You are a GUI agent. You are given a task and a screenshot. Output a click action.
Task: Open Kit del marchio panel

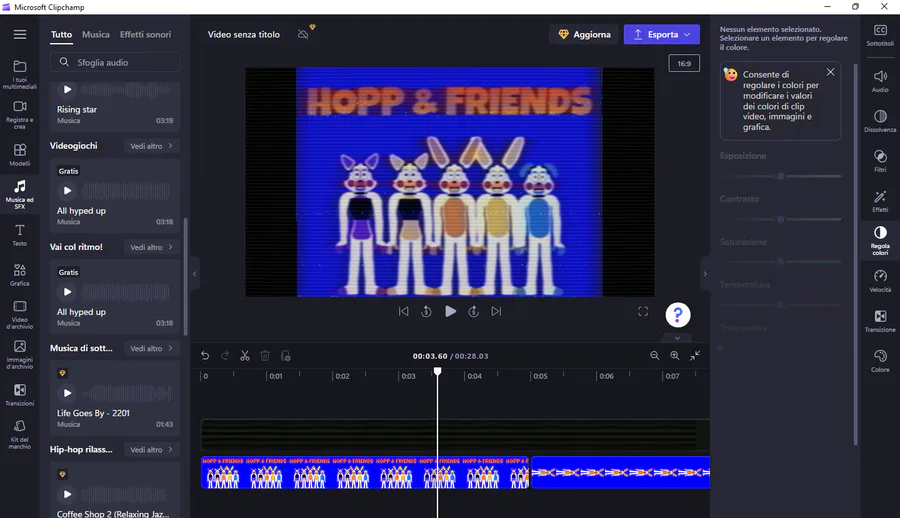tap(20, 434)
